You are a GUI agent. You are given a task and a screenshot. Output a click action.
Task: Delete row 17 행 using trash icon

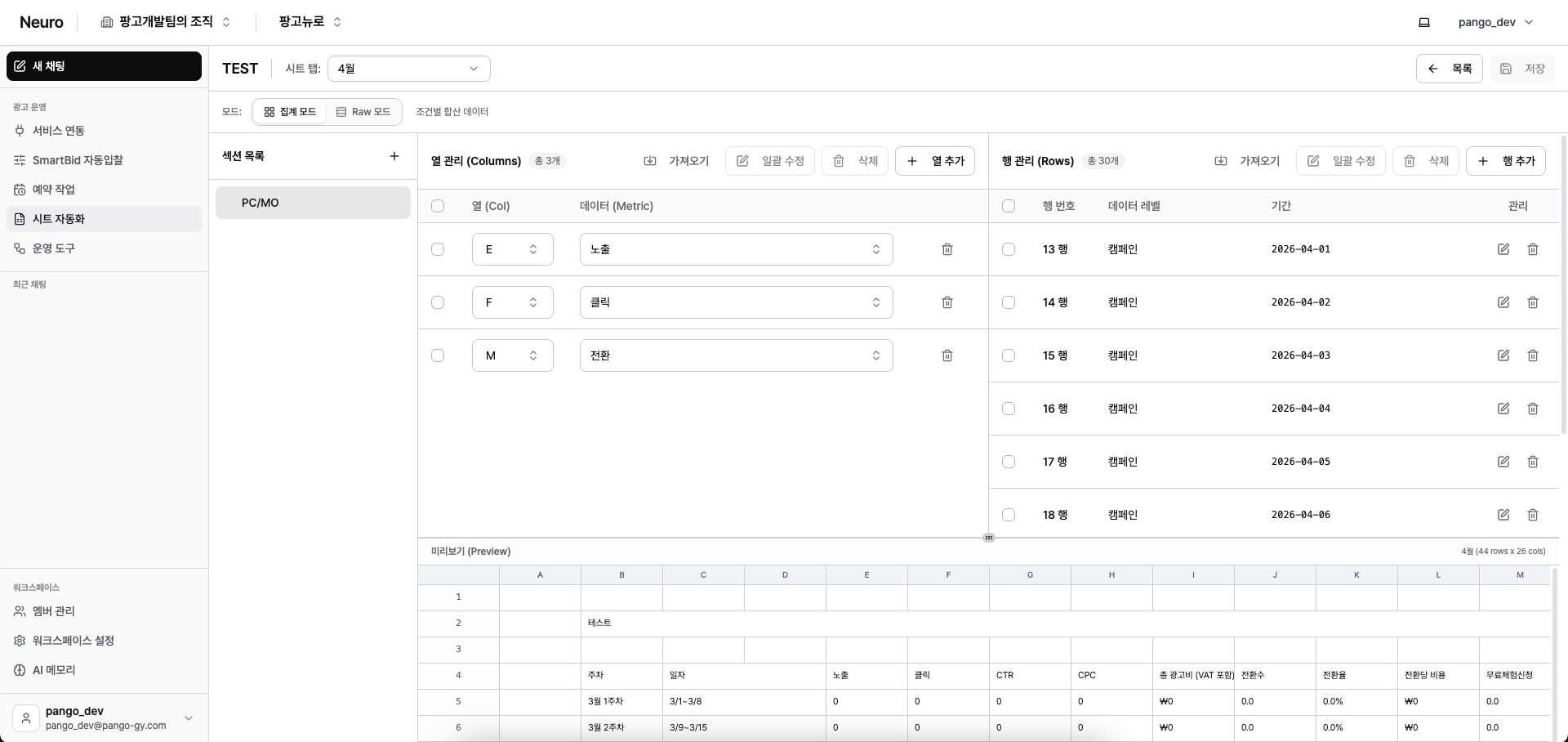pos(1533,462)
